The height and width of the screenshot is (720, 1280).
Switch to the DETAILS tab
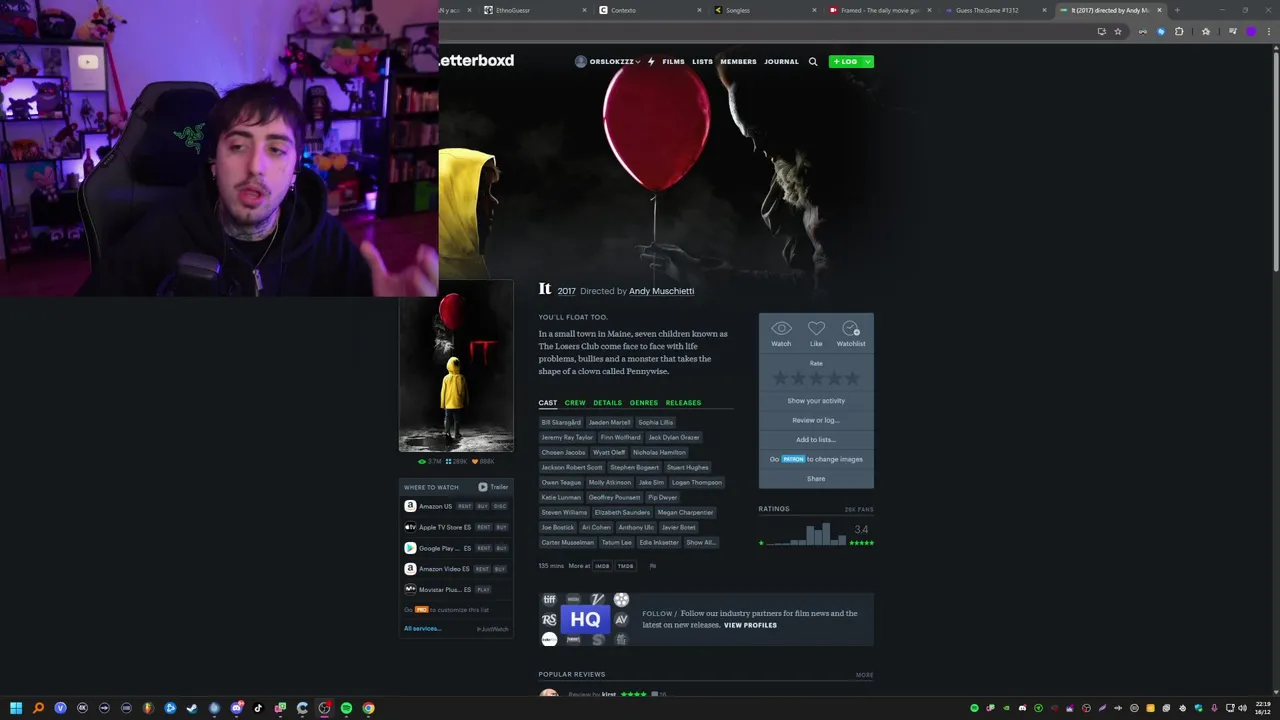[607, 403]
